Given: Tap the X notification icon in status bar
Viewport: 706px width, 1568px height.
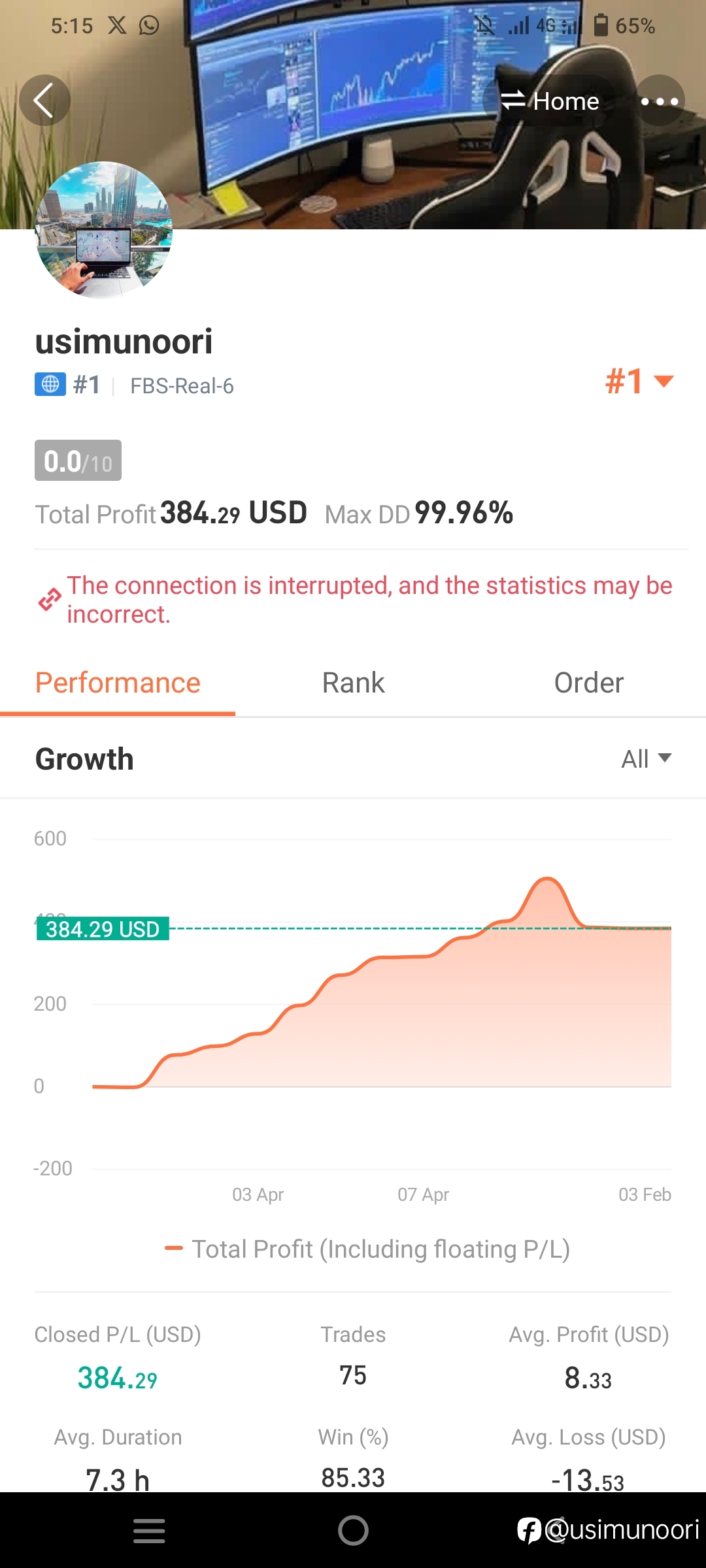Looking at the screenshot, I should [117, 25].
